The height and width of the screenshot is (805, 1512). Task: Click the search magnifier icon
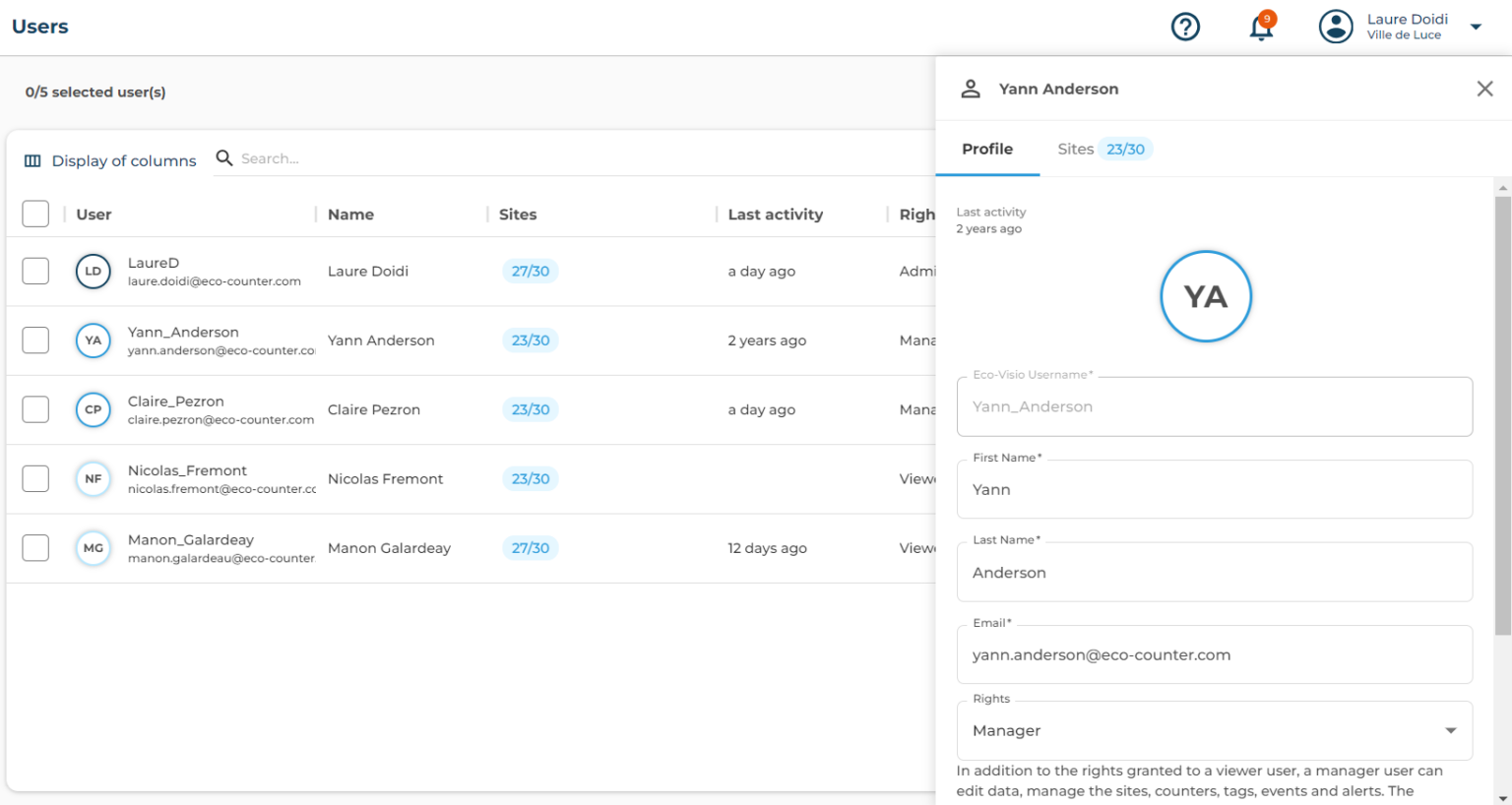[224, 157]
